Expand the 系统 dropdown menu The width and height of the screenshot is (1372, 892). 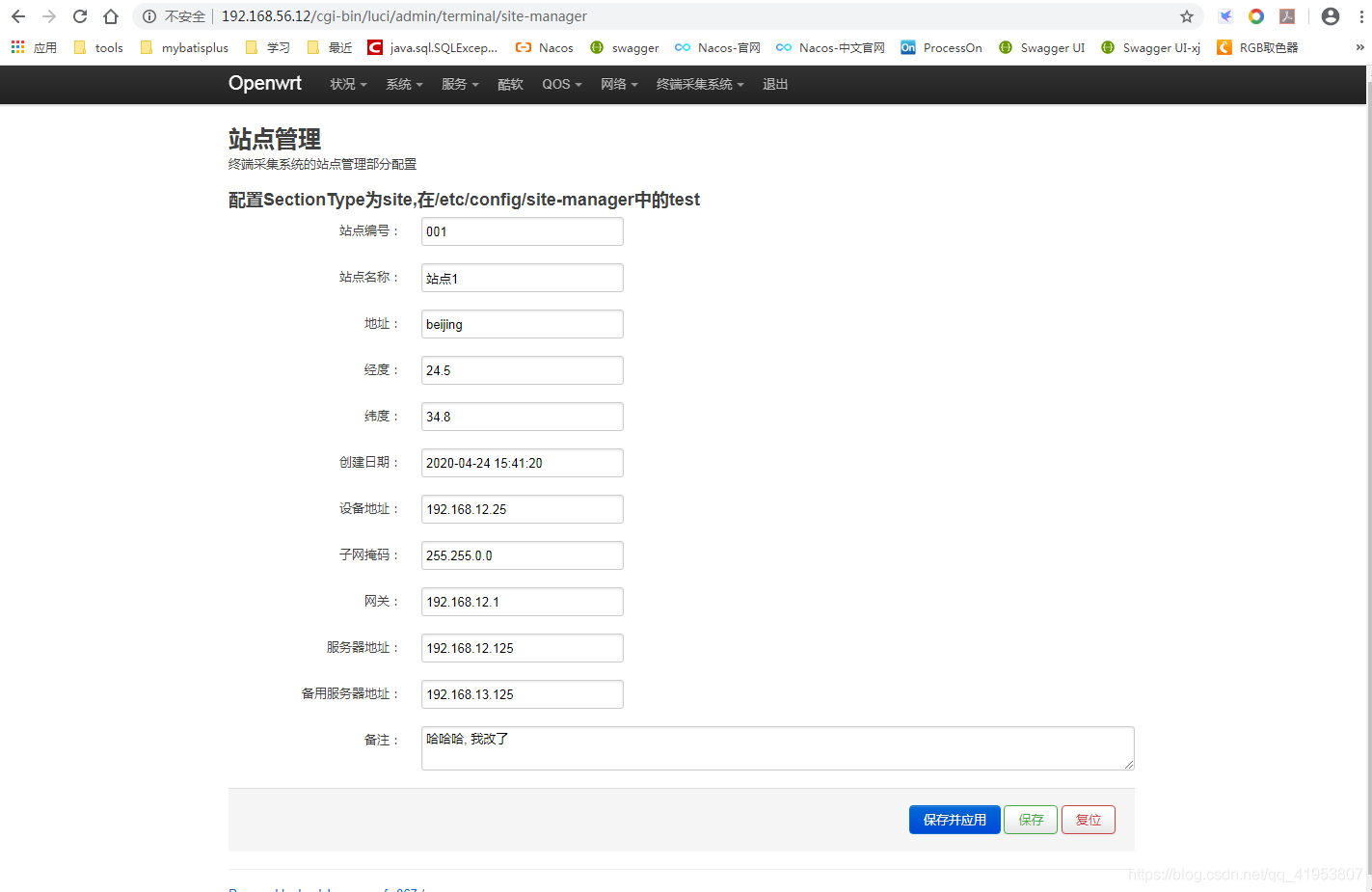404,85
